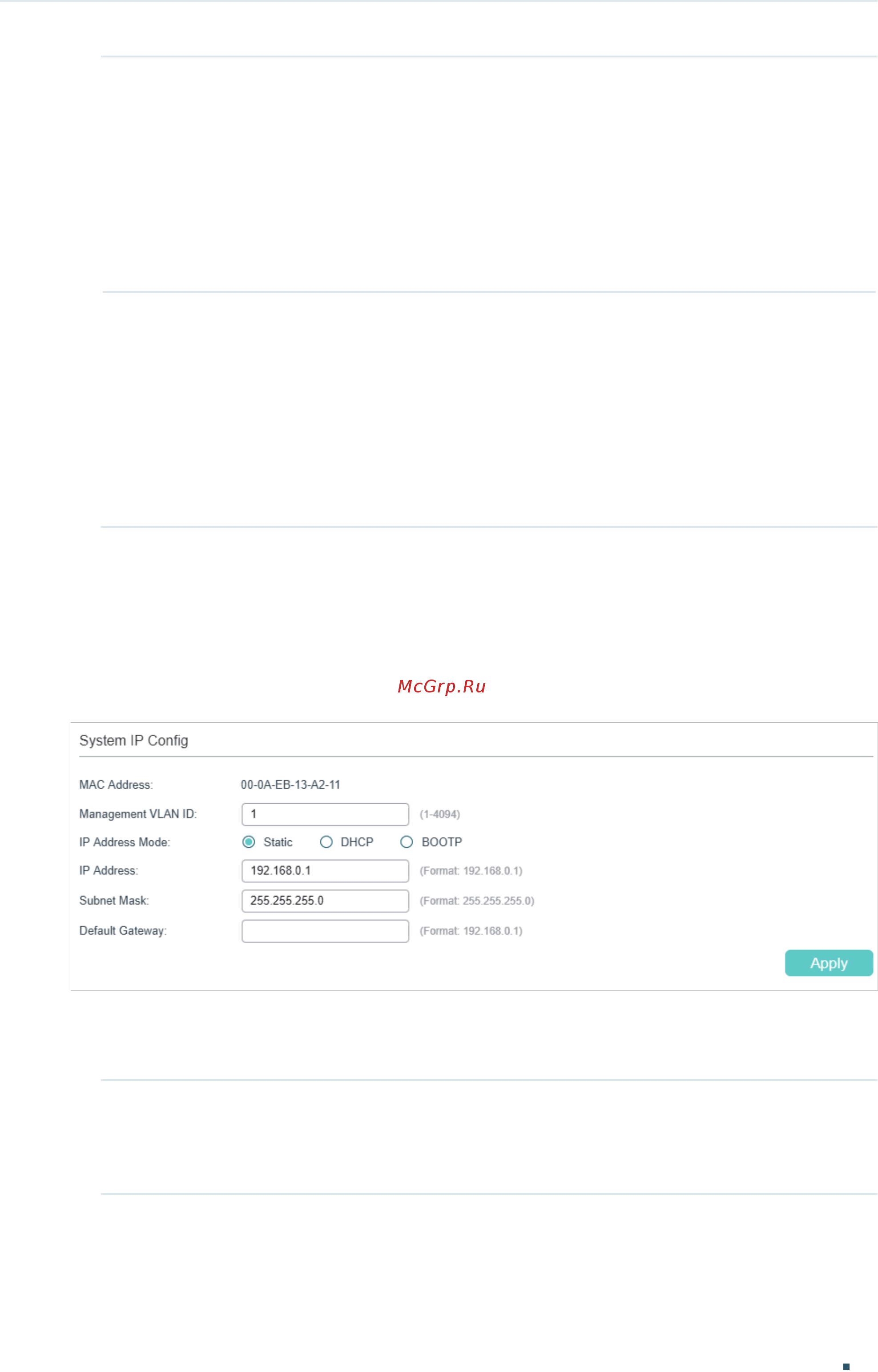Screen dimensions: 878x1372
Task: Click the empty Default Gateway field
Action: [326, 931]
